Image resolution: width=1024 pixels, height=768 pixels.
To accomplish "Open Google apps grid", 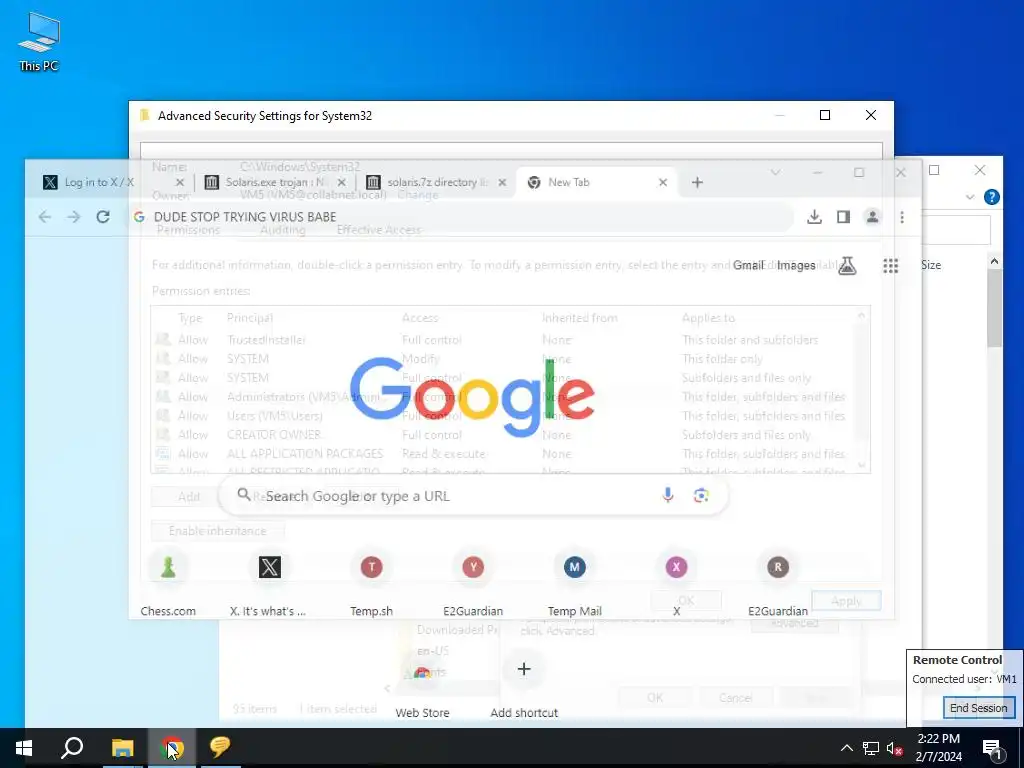I will click(x=891, y=265).
